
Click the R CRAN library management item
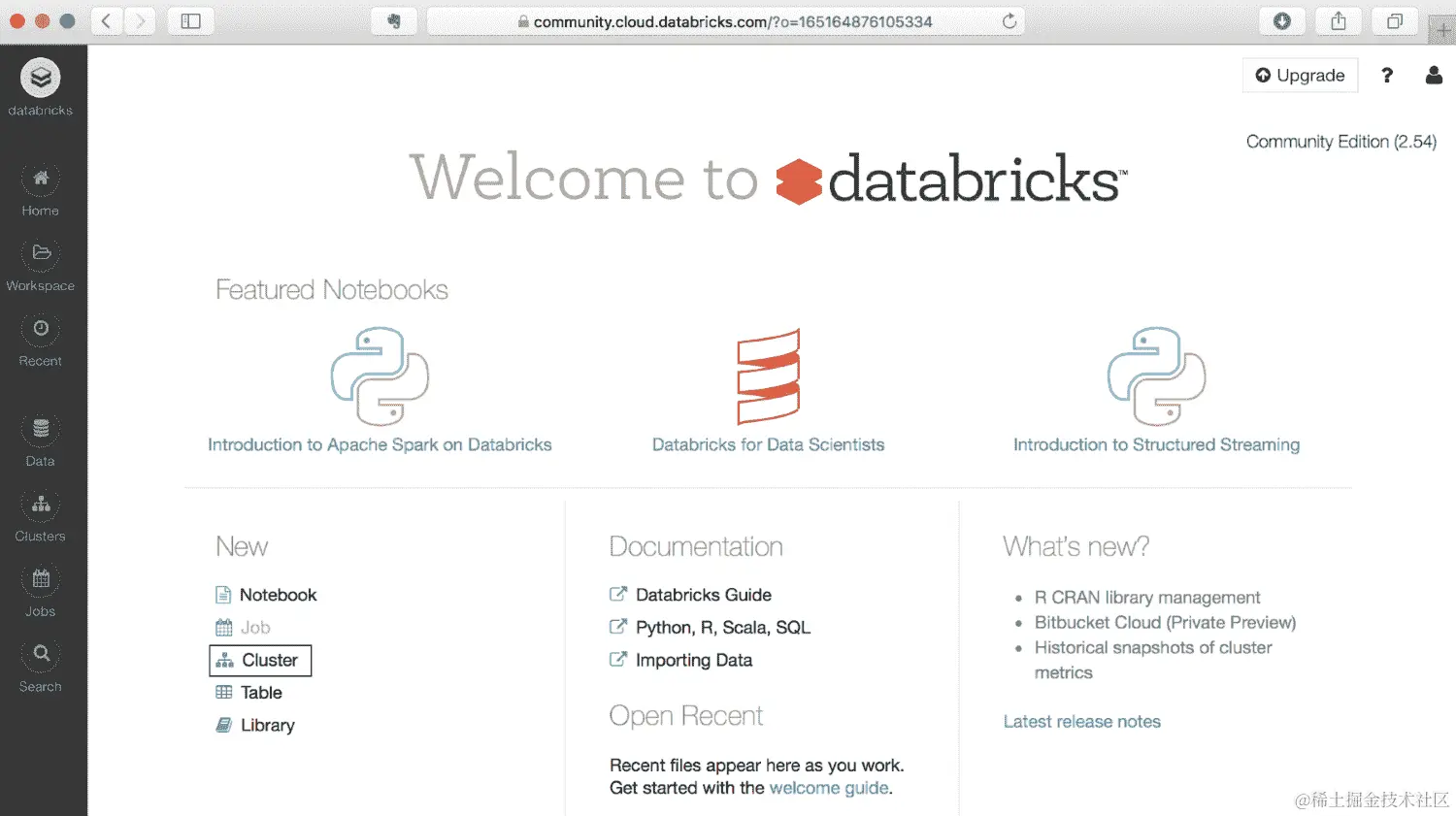[x=1147, y=598]
